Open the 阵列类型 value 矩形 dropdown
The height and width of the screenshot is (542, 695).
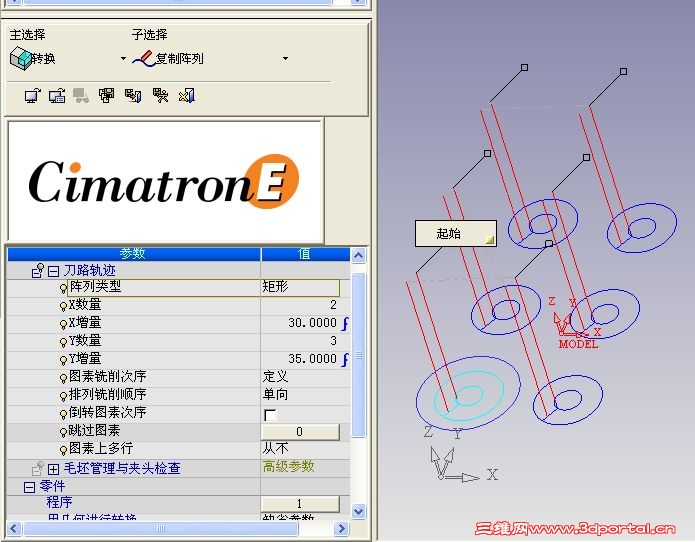pyautogui.click(x=300, y=287)
